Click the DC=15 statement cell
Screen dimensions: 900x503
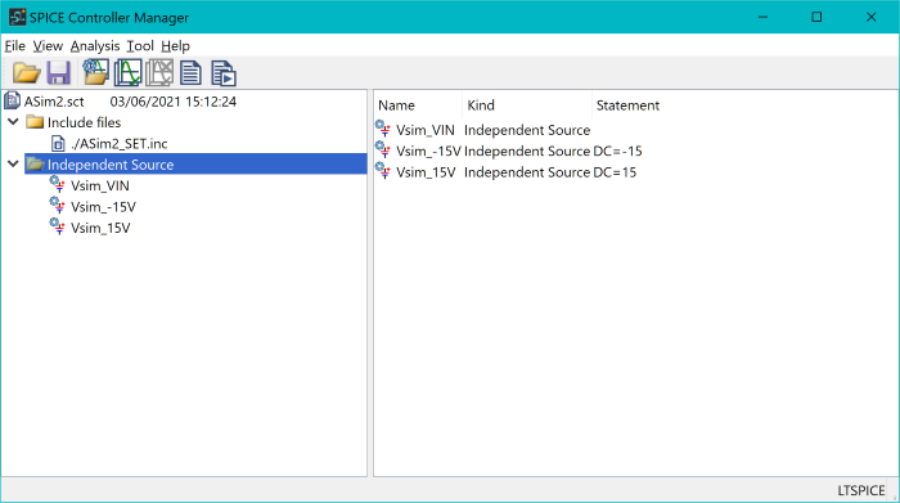[x=615, y=172]
